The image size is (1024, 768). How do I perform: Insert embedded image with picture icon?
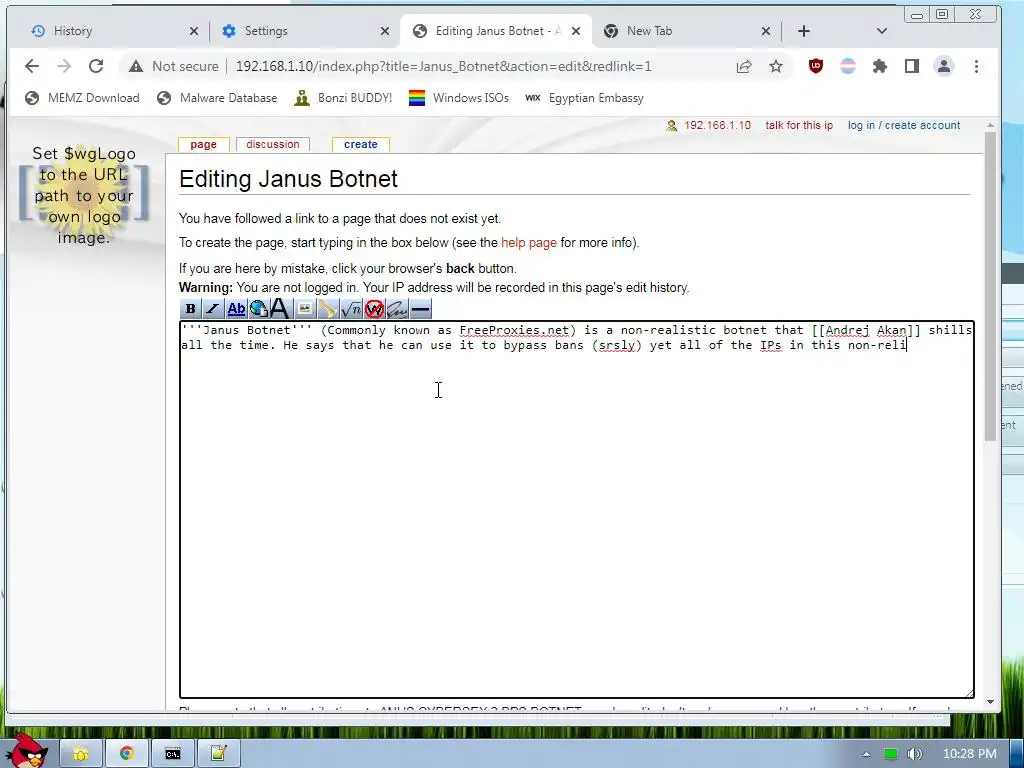point(304,309)
